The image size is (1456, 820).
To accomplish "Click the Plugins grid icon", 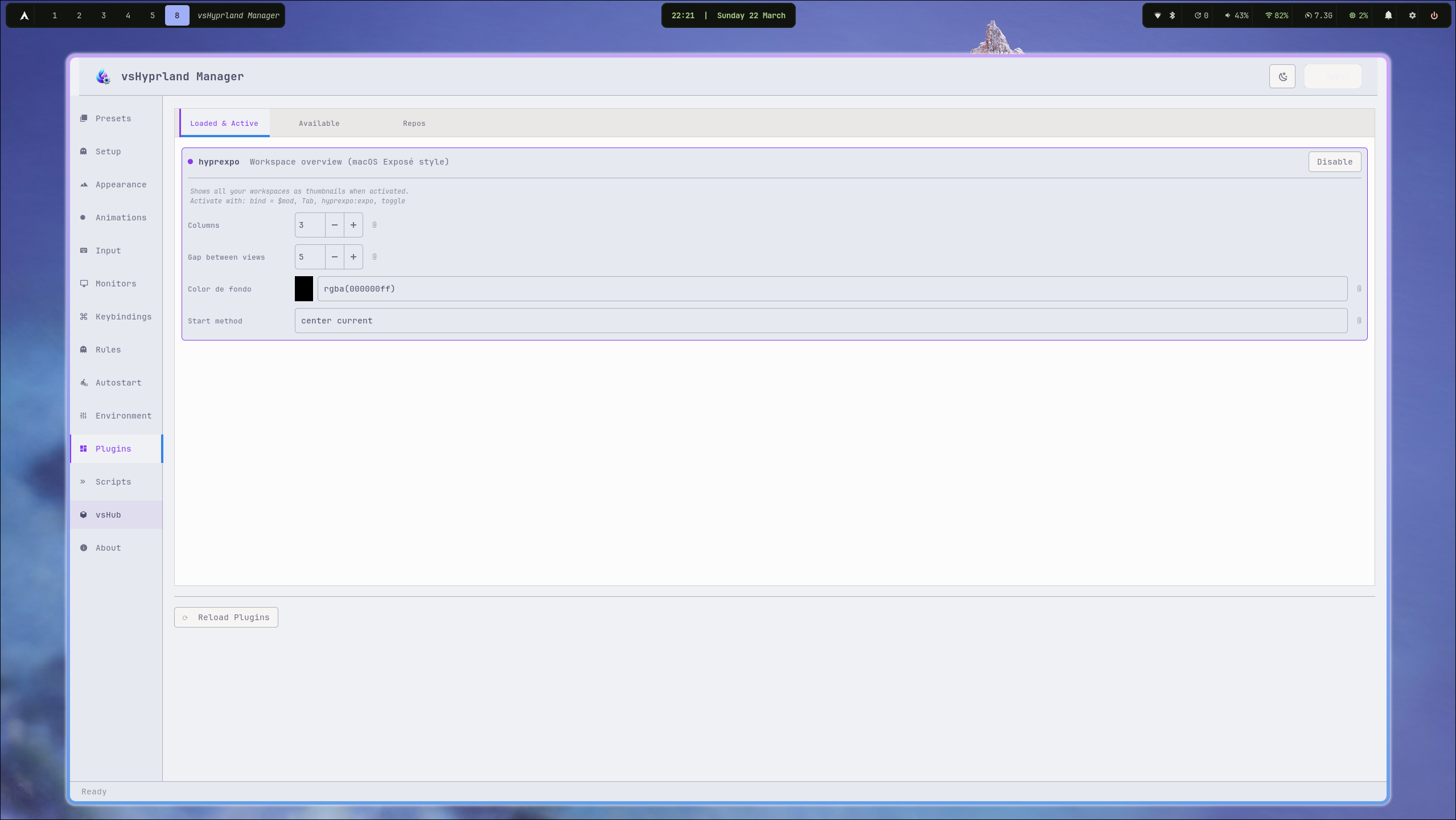I will pyautogui.click(x=84, y=449).
